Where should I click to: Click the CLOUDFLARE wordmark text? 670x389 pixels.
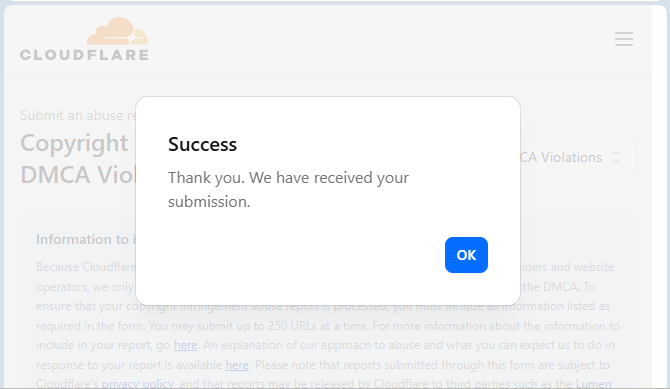click(x=84, y=55)
